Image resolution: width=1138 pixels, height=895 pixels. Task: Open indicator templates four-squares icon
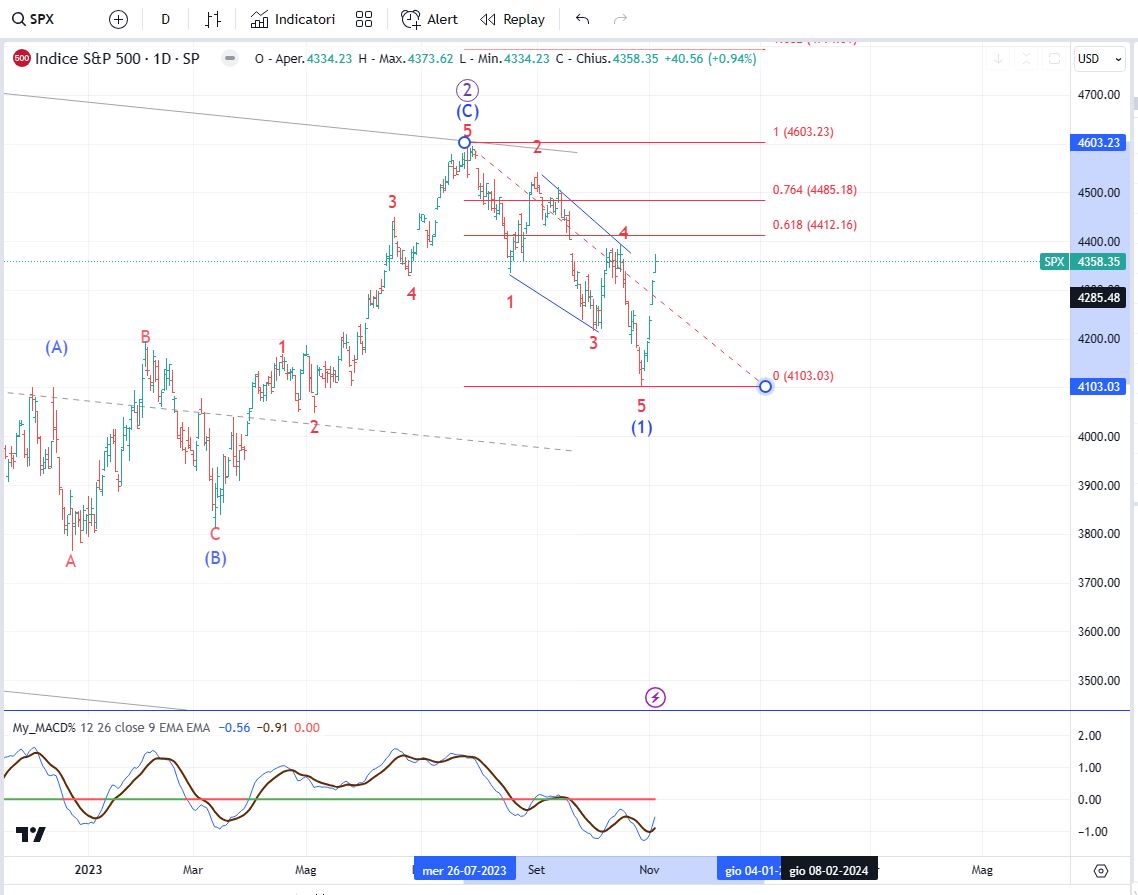[364, 20]
